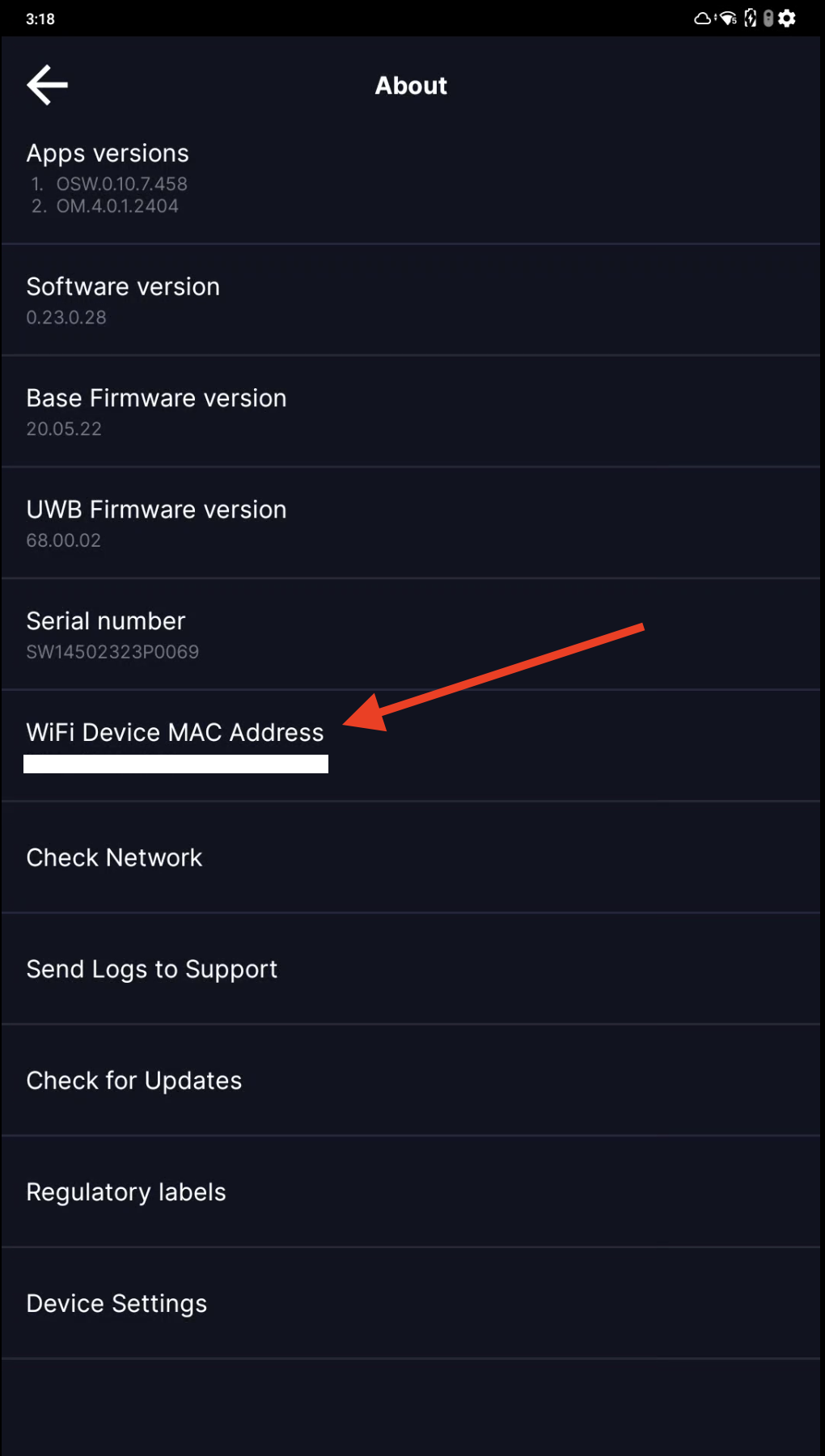
Task: Tap the WiFi signal icon
Action: [728, 19]
